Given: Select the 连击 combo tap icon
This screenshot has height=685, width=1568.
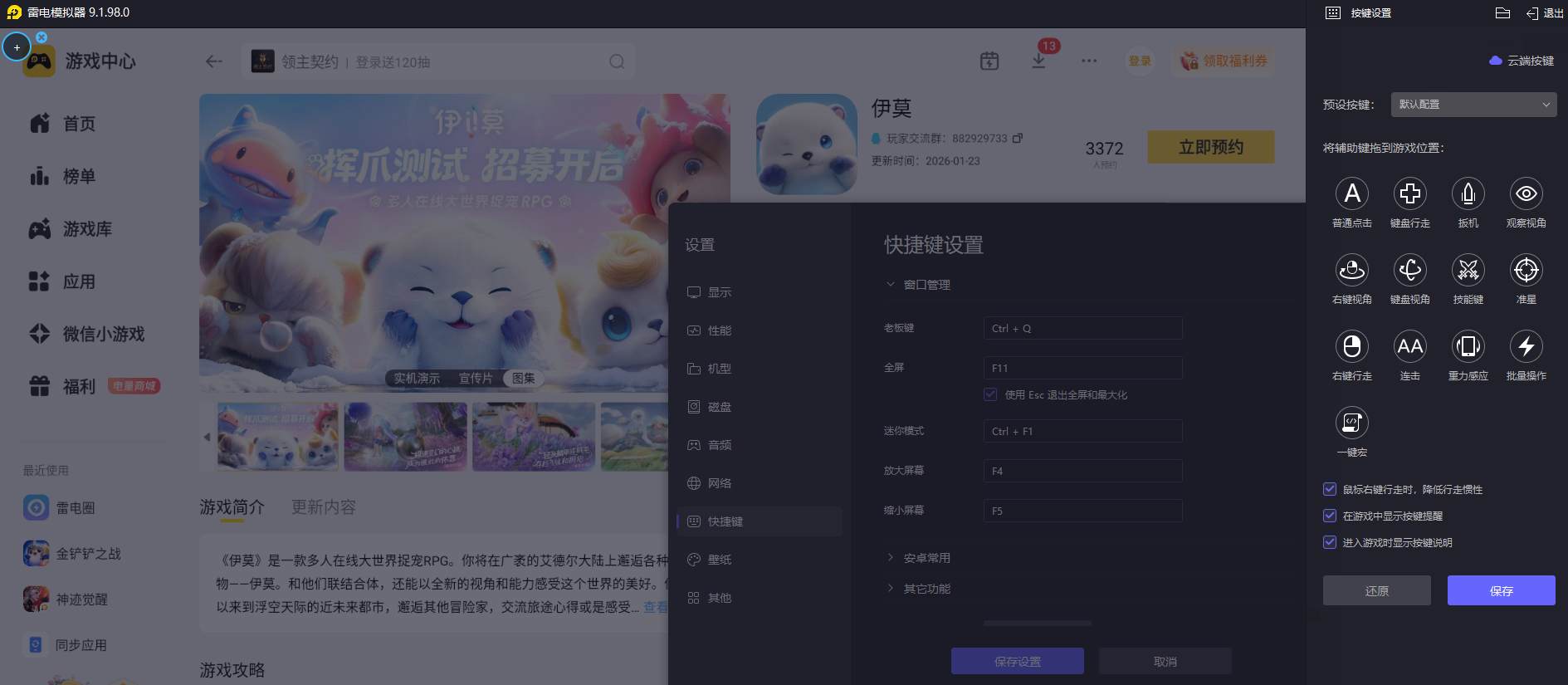Looking at the screenshot, I should pos(1409,346).
